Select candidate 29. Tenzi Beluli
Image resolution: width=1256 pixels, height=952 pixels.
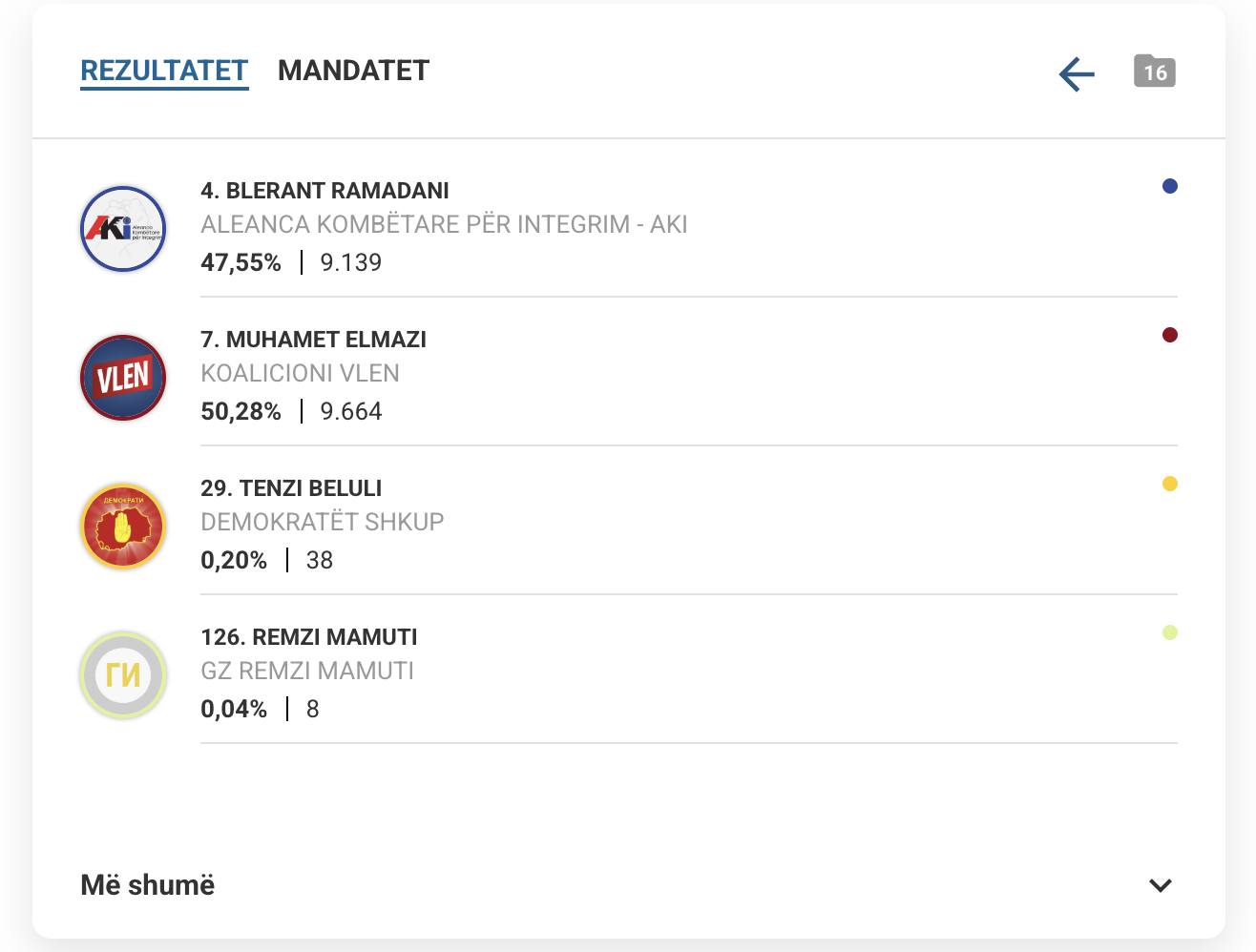291,488
